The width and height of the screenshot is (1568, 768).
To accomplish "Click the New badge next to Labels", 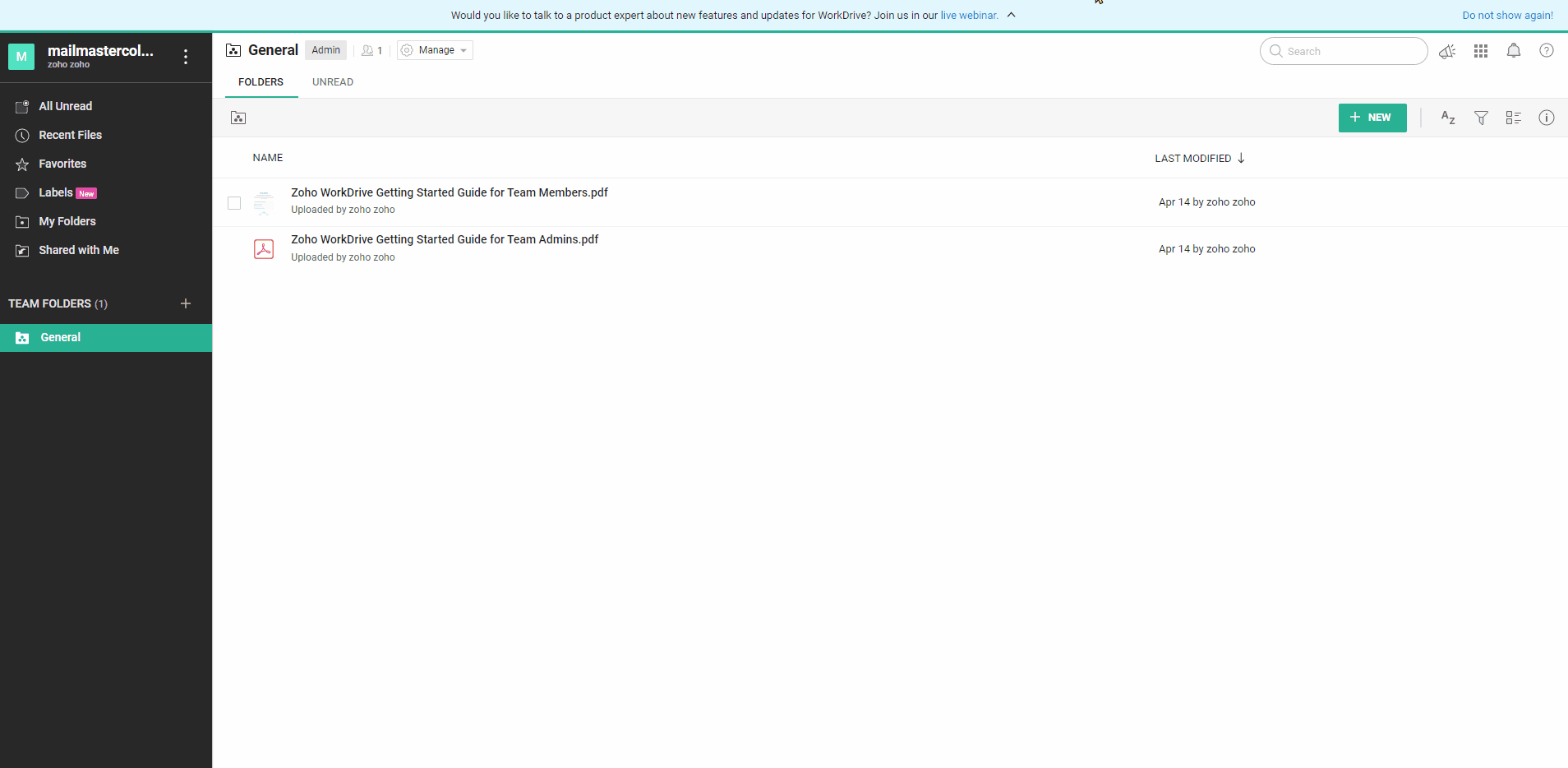I will tap(86, 193).
